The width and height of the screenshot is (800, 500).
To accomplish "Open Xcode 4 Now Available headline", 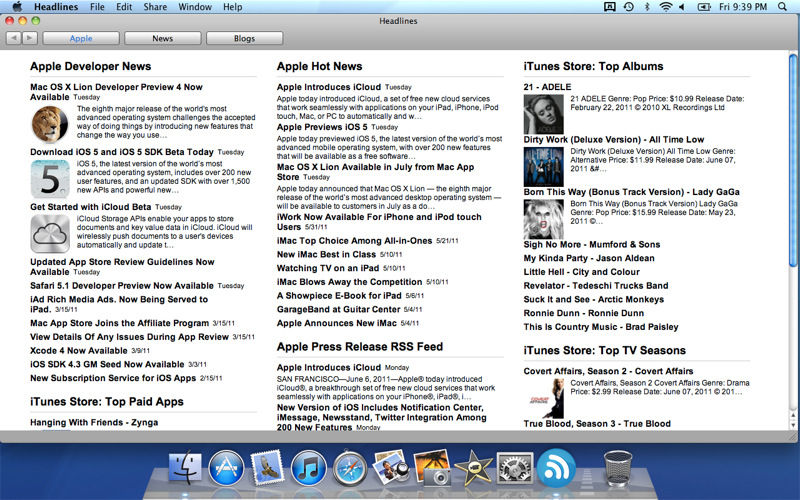I will coord(79,351).
